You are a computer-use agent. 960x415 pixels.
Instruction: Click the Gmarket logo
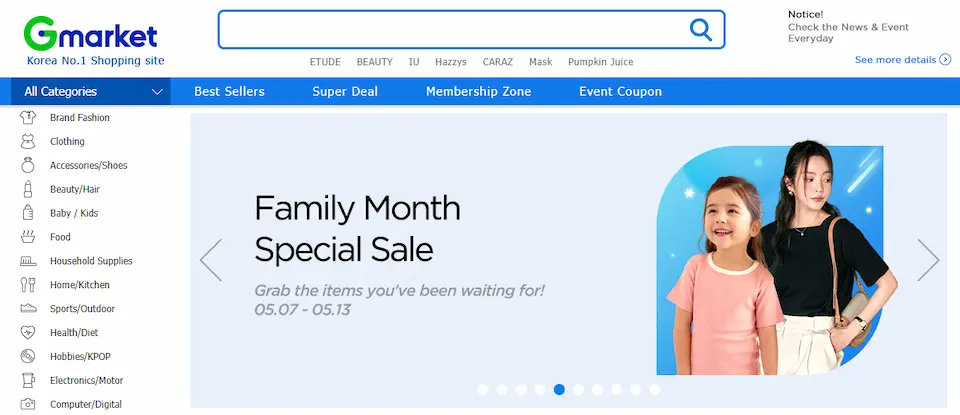92,36
